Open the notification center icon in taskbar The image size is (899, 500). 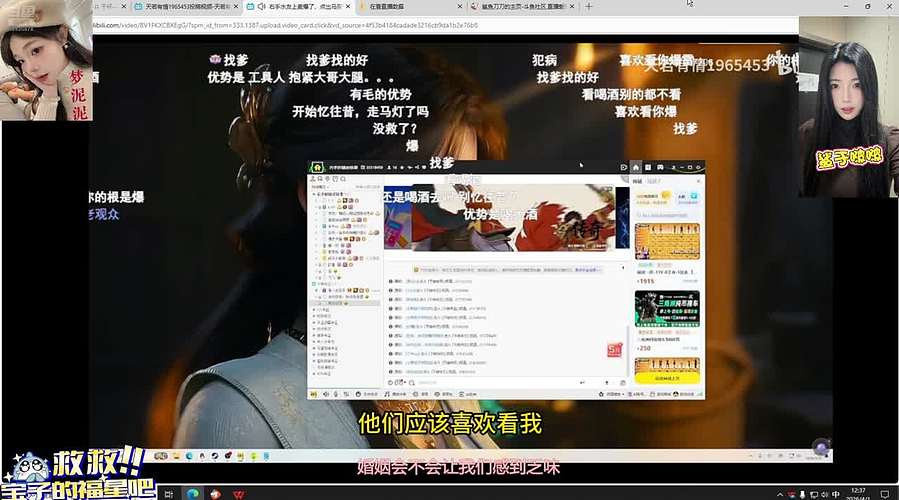pos(885,494)
